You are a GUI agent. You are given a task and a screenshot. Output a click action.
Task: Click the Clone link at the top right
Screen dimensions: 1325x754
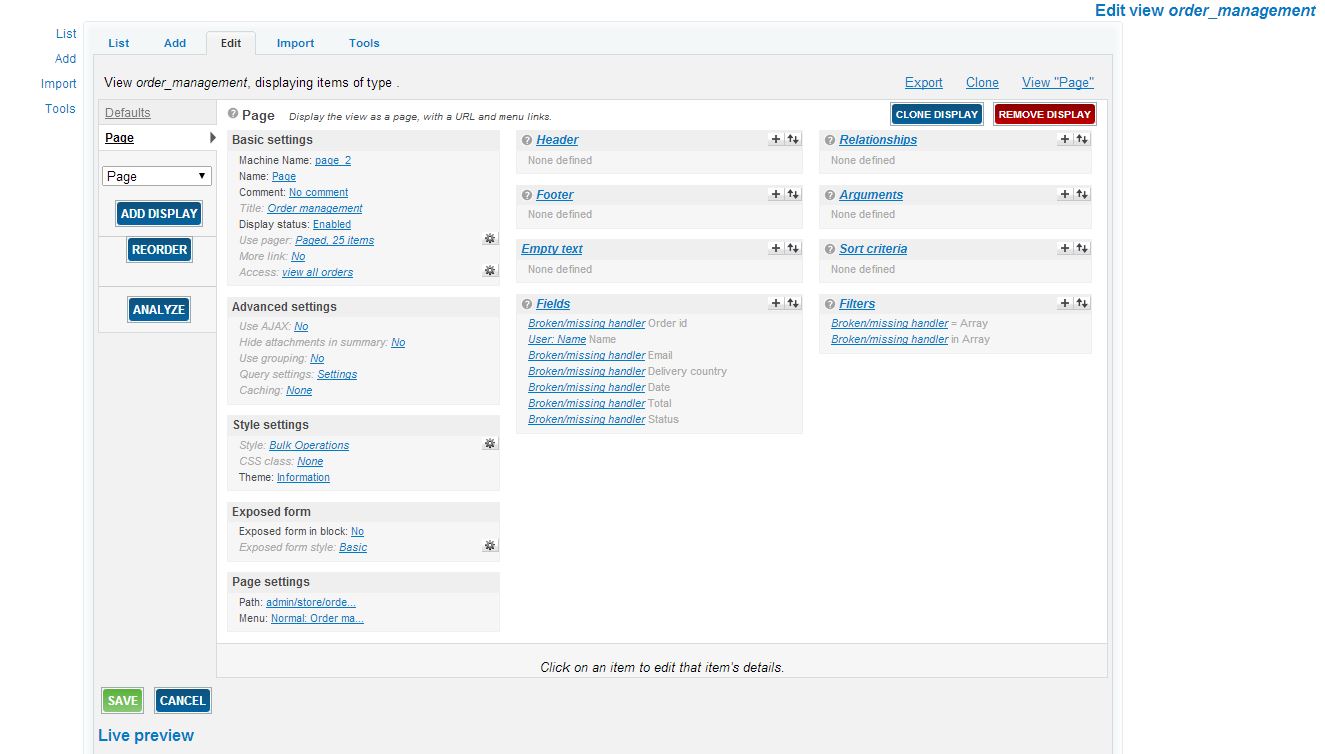coord(982,83)
